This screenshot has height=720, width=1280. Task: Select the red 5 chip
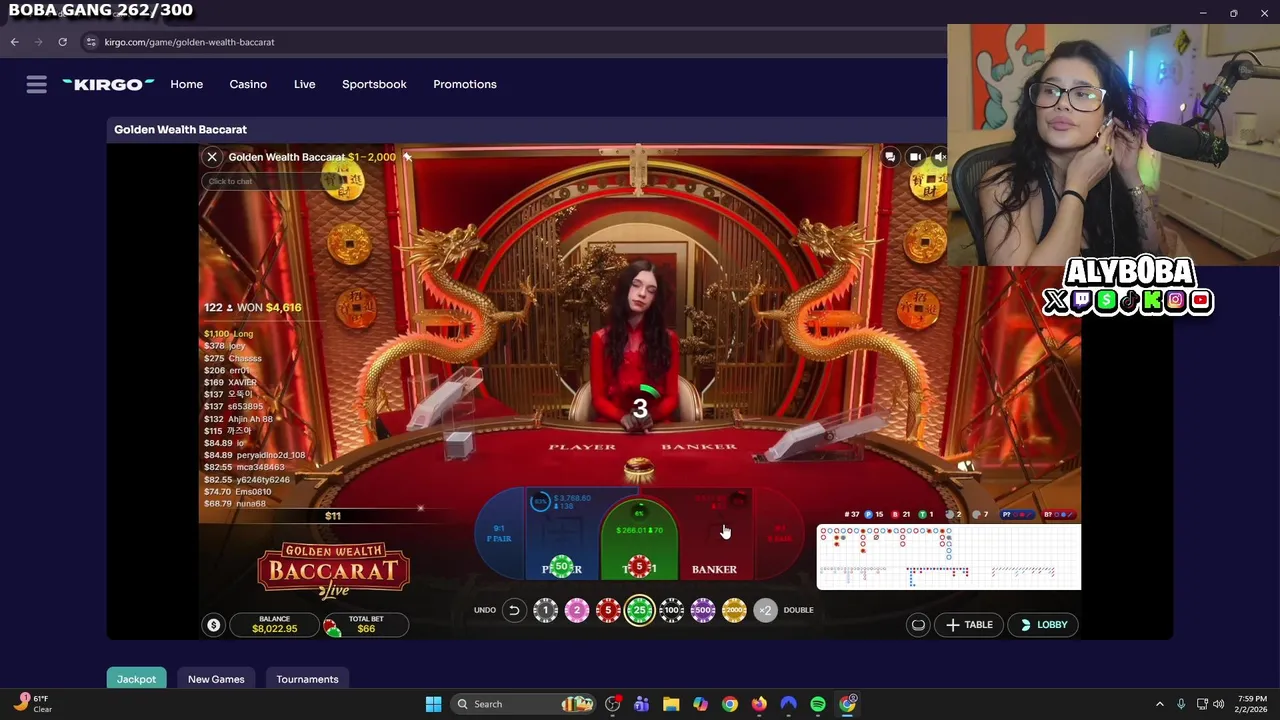point(608,610)
